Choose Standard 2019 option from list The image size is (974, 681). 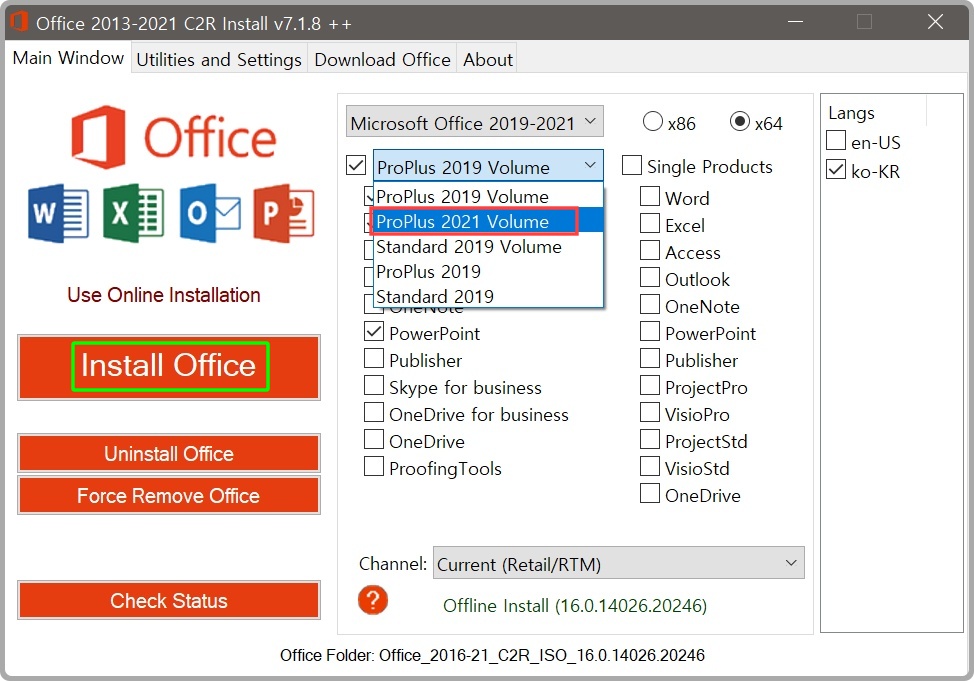(488, 296)
